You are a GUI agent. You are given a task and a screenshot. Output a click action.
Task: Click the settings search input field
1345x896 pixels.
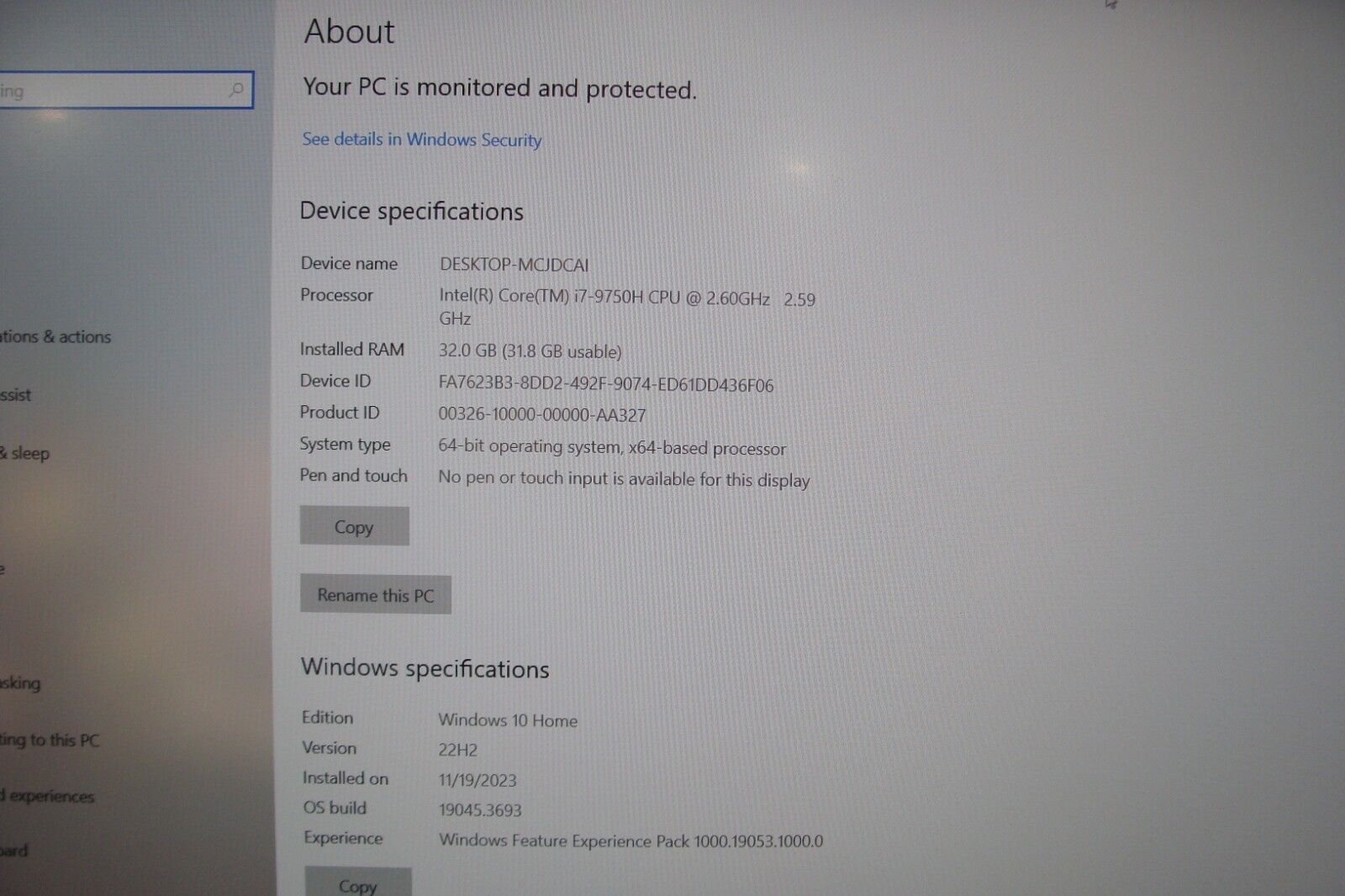[125, 90]
